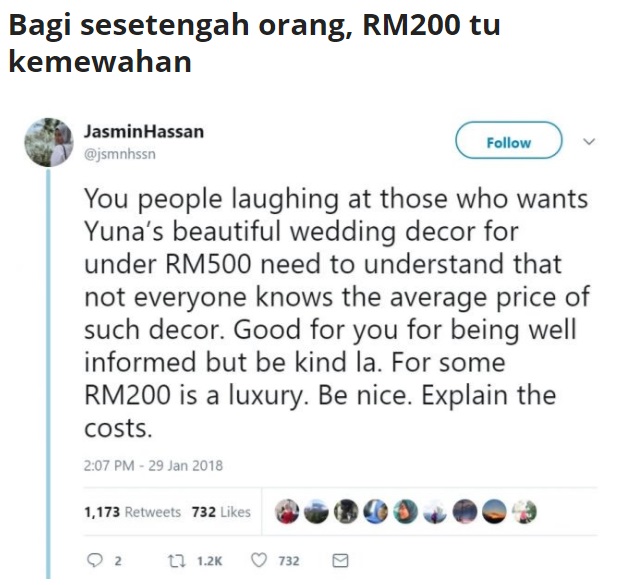Open JasminHassan's profile picture

pos(49,142)
